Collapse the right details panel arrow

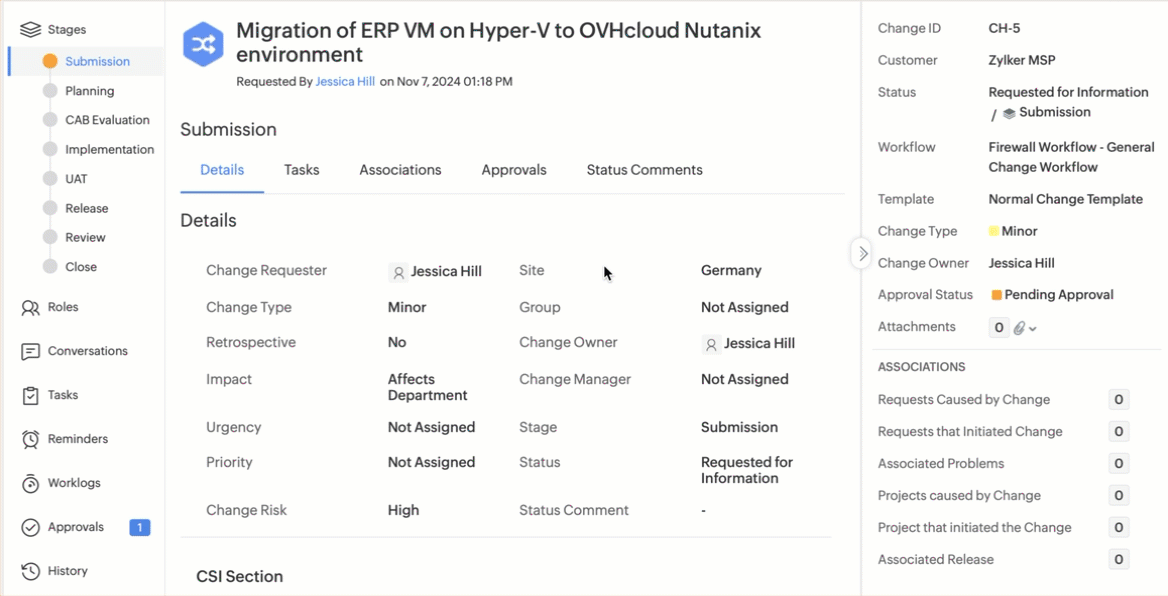863,254
